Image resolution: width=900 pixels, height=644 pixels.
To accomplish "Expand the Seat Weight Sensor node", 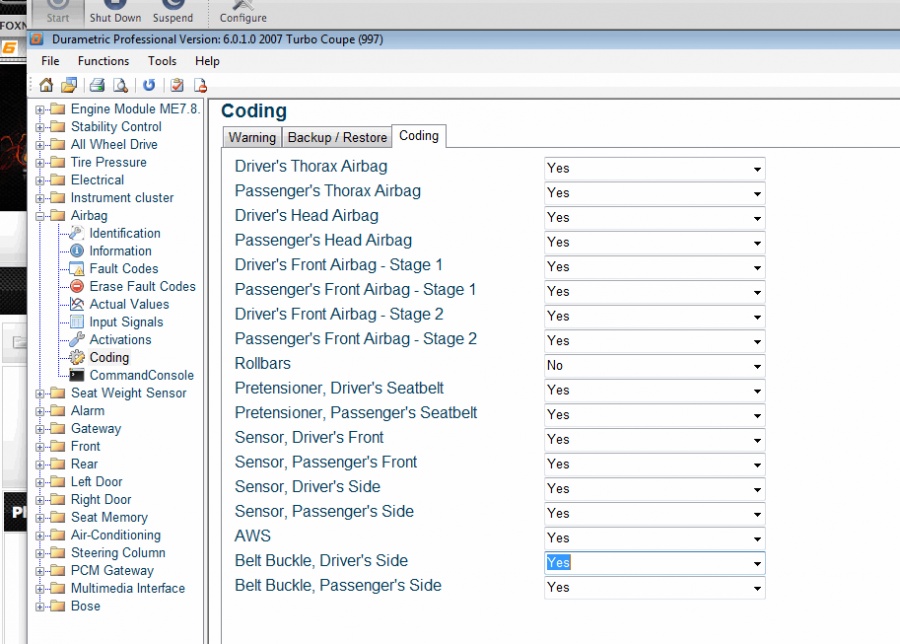I will 40,393.
